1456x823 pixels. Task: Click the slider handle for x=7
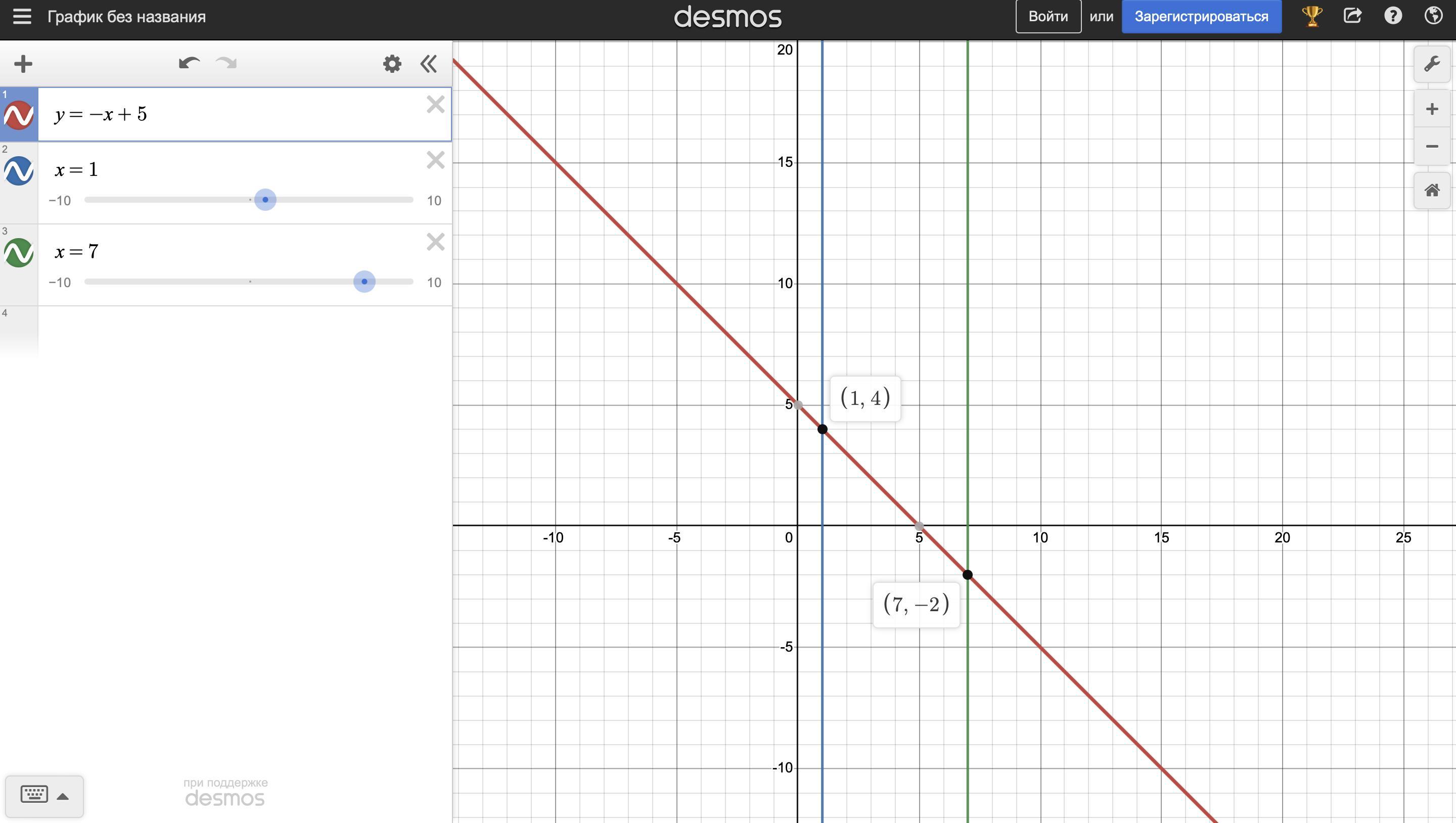tap(364, 282)
